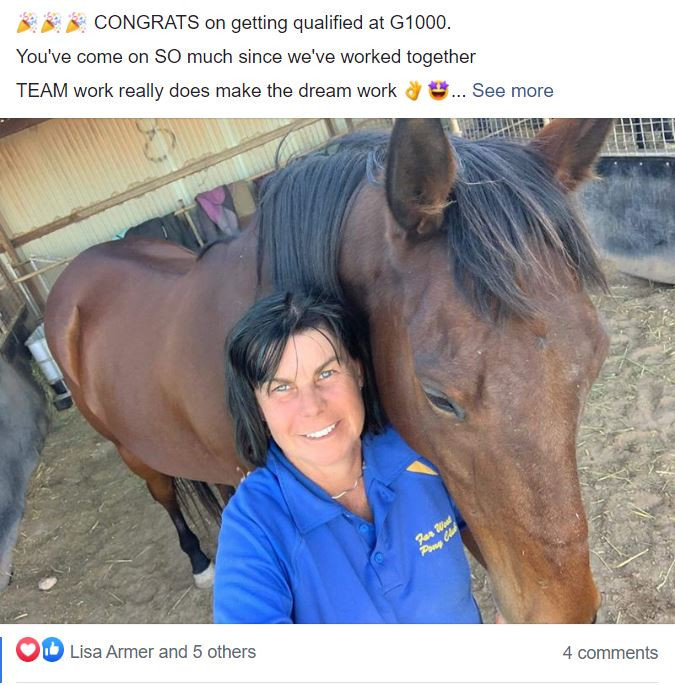
Task: Click the ellipsis before See more
Action: (459, 95)
